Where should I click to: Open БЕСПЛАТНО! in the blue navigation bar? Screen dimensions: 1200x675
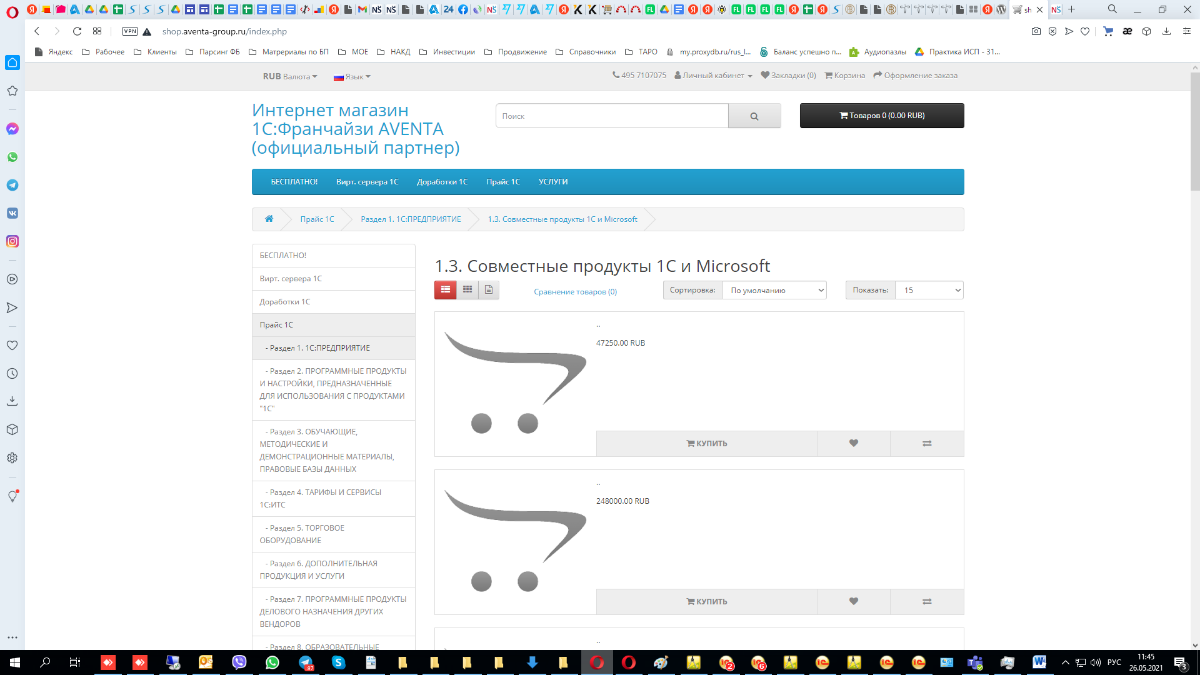coord(294,182)
